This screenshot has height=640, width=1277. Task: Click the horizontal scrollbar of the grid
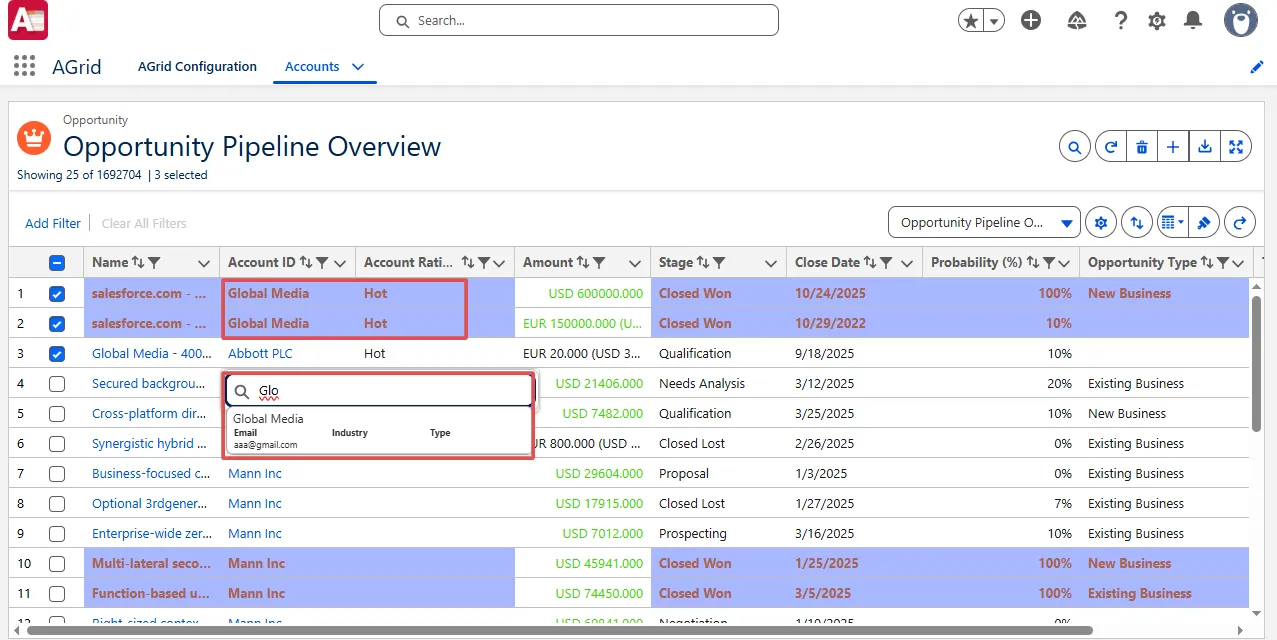point(560,631)
